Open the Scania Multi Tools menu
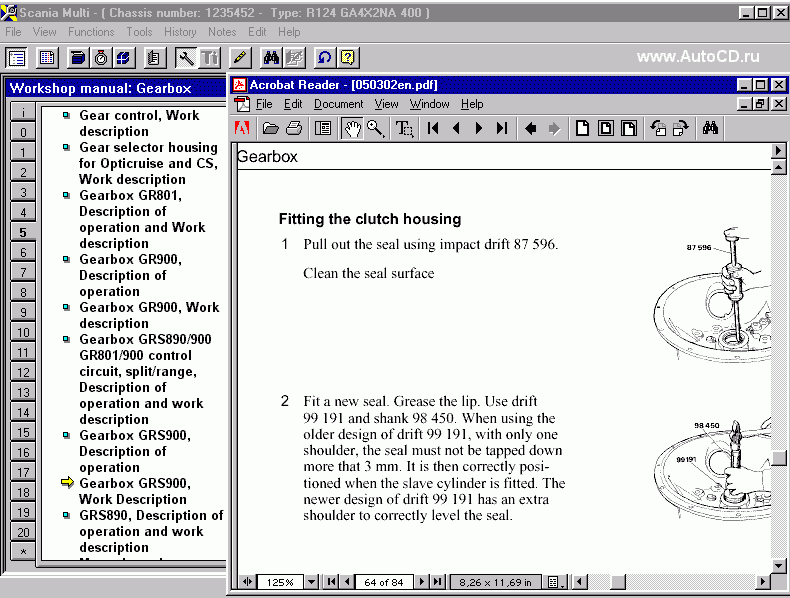This screenshot has width=790, height=598. (x=139, y=32)
